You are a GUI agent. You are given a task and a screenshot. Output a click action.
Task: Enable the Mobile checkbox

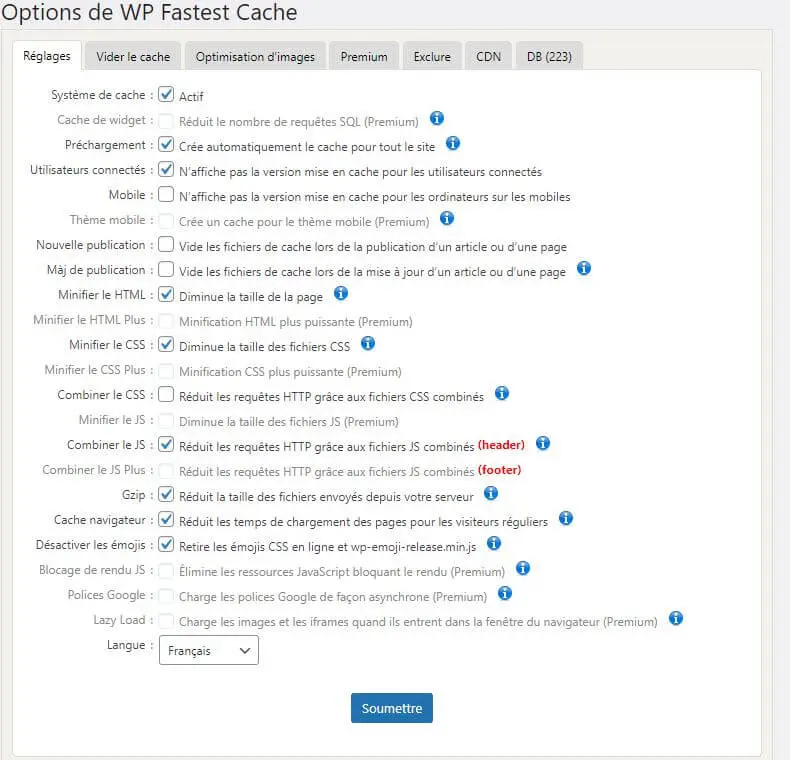tap(166, 194)
